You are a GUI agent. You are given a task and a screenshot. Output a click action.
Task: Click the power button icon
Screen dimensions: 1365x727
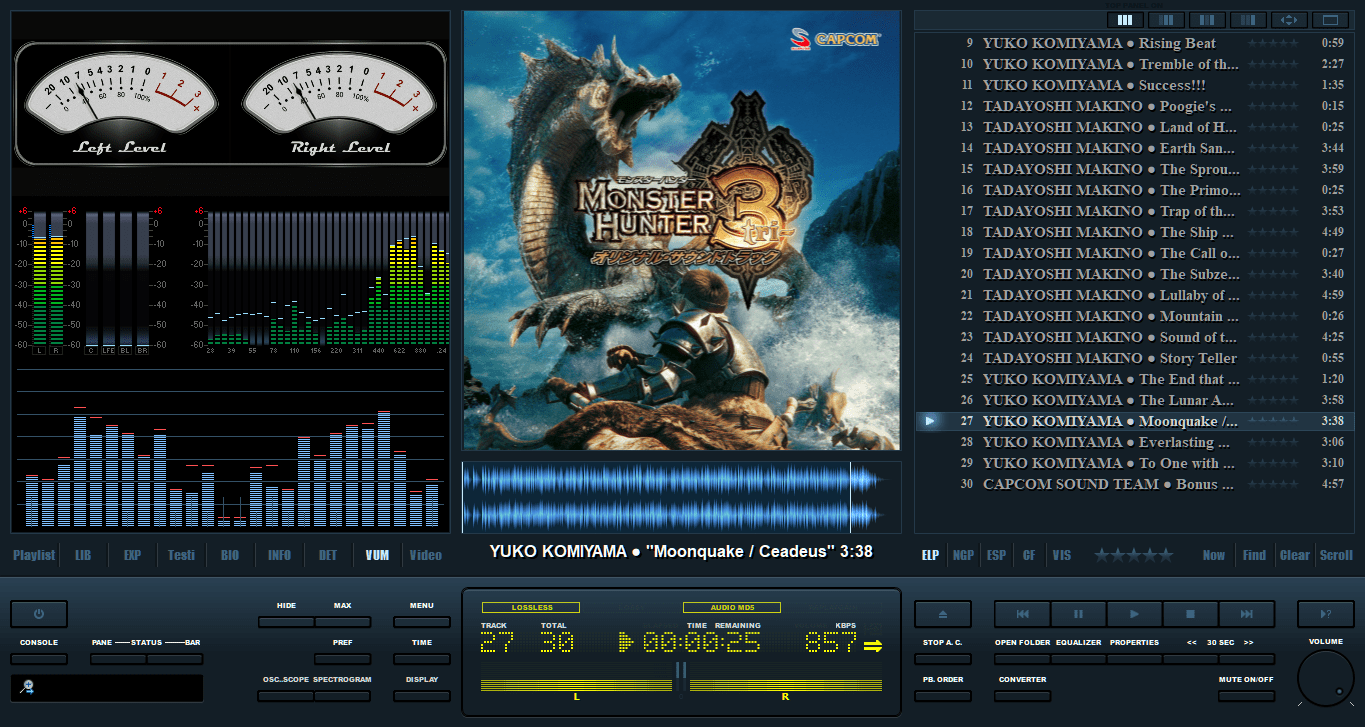[x=39, y=614]
